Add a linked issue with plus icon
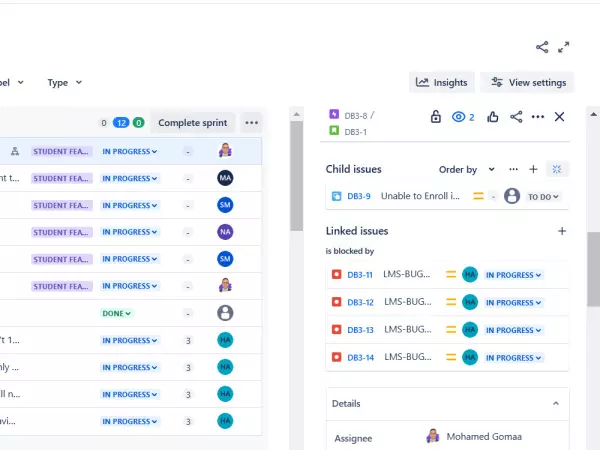The width and height of the screenshot is (600, 450). point(562,231)
